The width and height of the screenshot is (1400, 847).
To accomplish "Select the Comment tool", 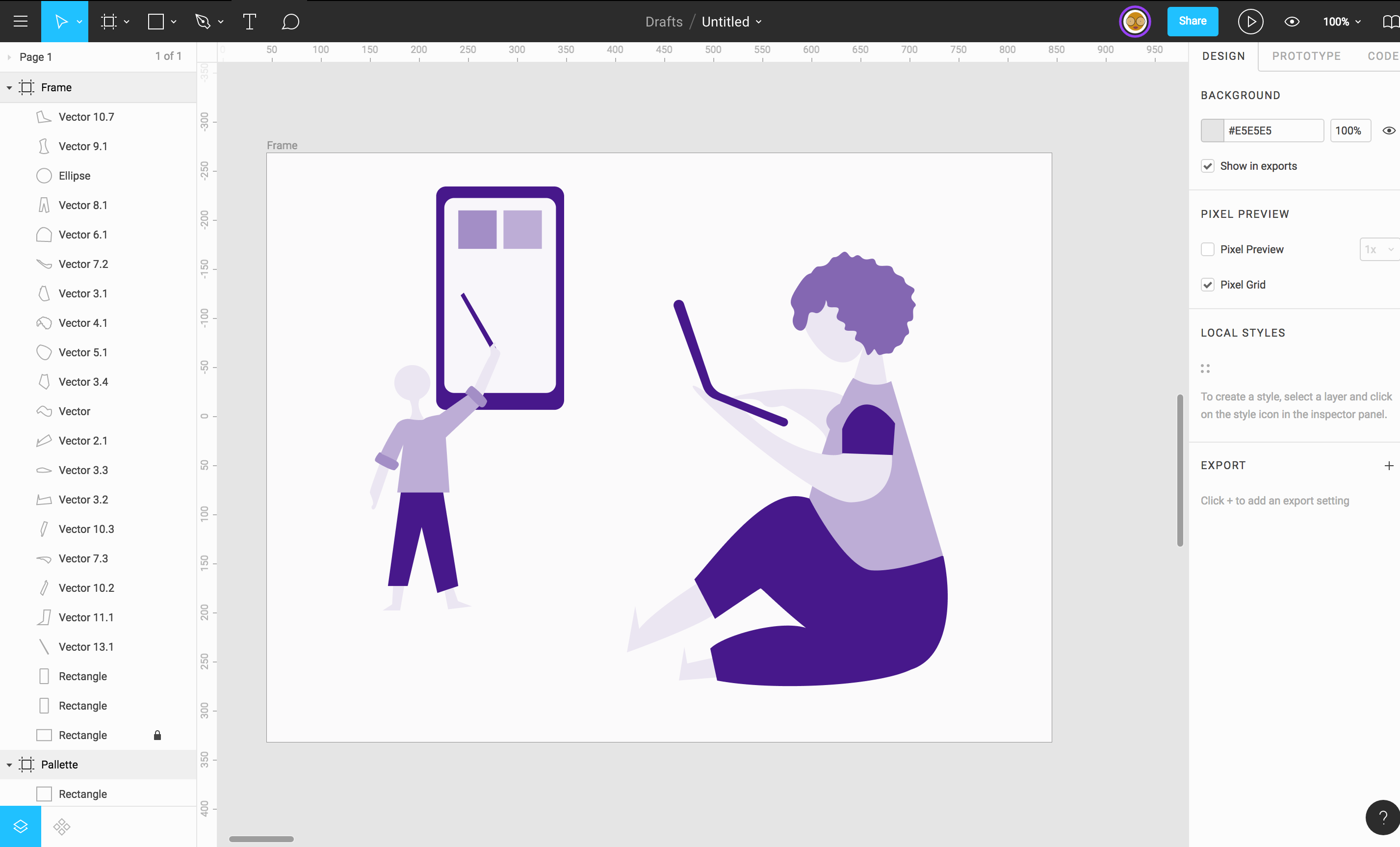I will click(x=290, y=22).
